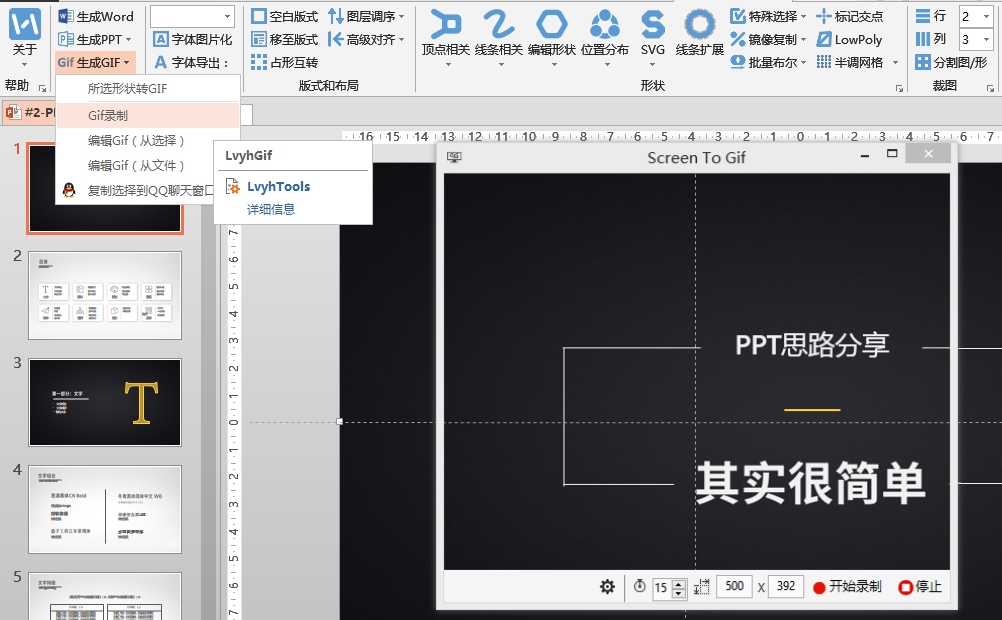Viewport: 1002px width, 620px height.
Task: Select slide 2 thumbnail
Action: click(x=105, y=295)
